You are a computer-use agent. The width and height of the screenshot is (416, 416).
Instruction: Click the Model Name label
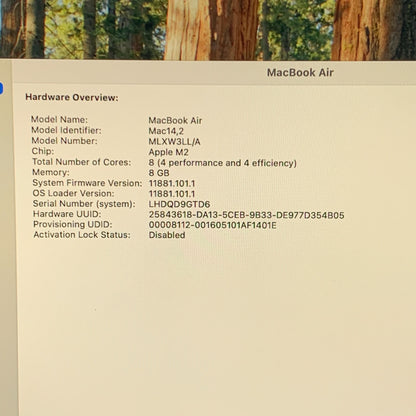[59, 119]
